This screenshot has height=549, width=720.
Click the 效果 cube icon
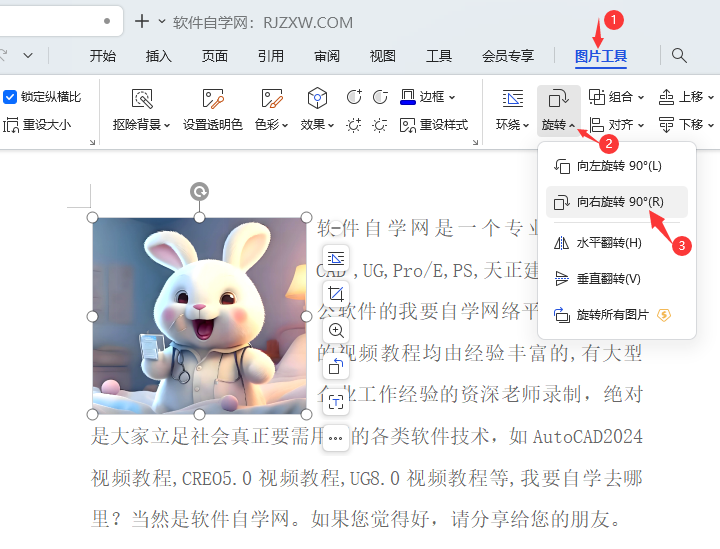point(317,98)
